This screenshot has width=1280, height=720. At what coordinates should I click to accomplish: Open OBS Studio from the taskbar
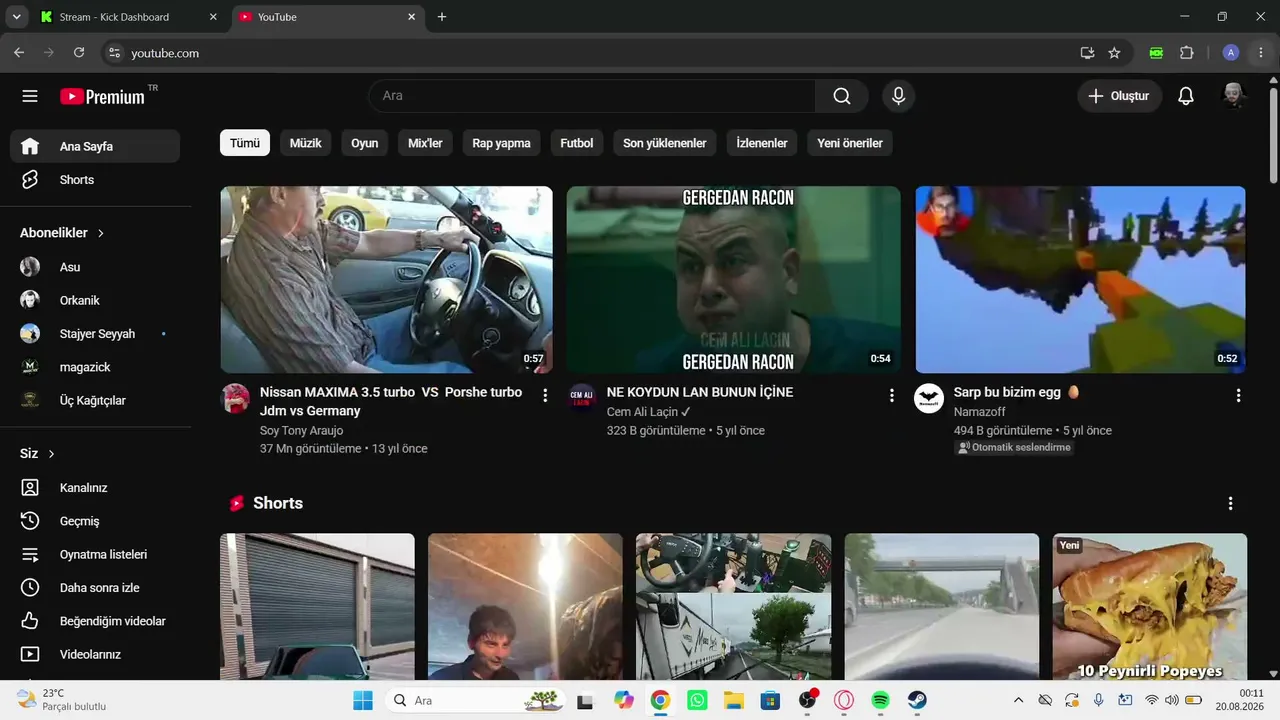point(807,700)
